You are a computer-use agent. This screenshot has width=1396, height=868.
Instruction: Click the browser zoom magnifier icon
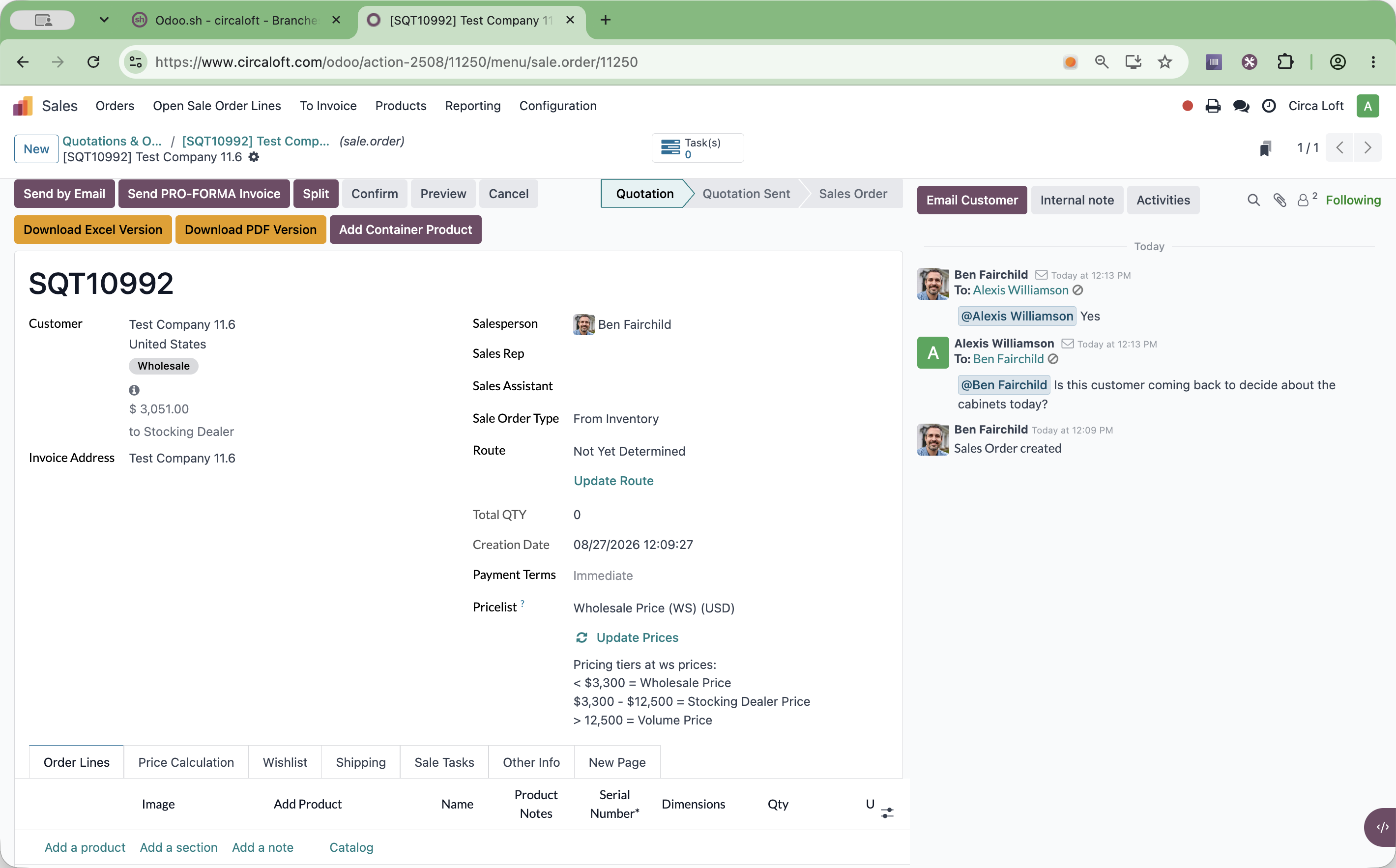click(1102, 62)
